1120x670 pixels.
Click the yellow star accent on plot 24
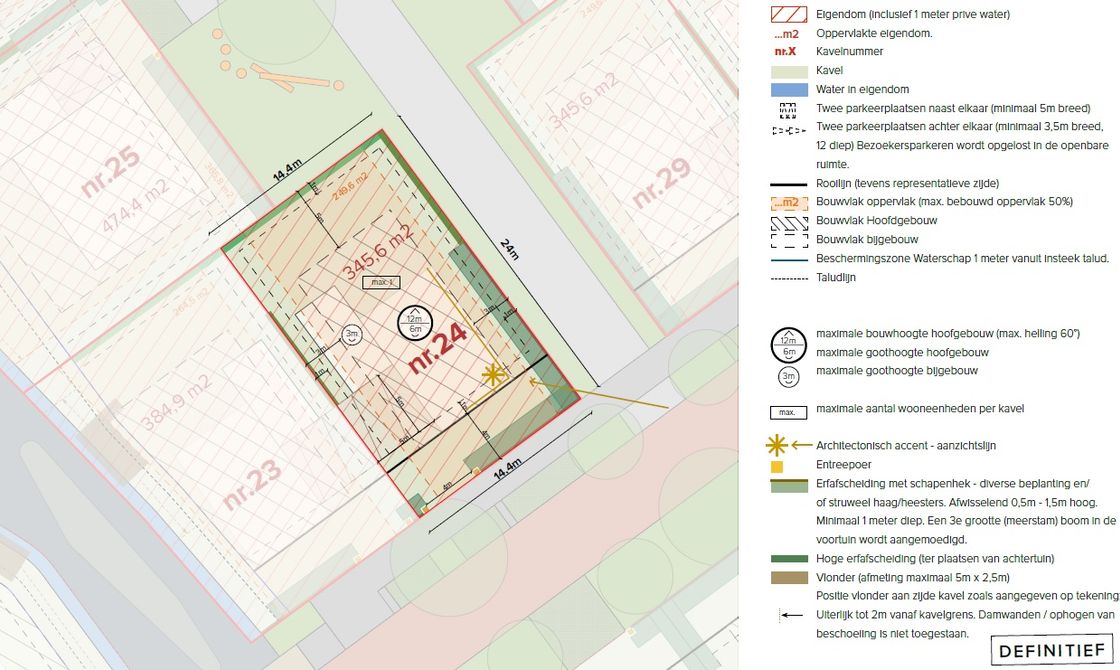tap(492, 374)
